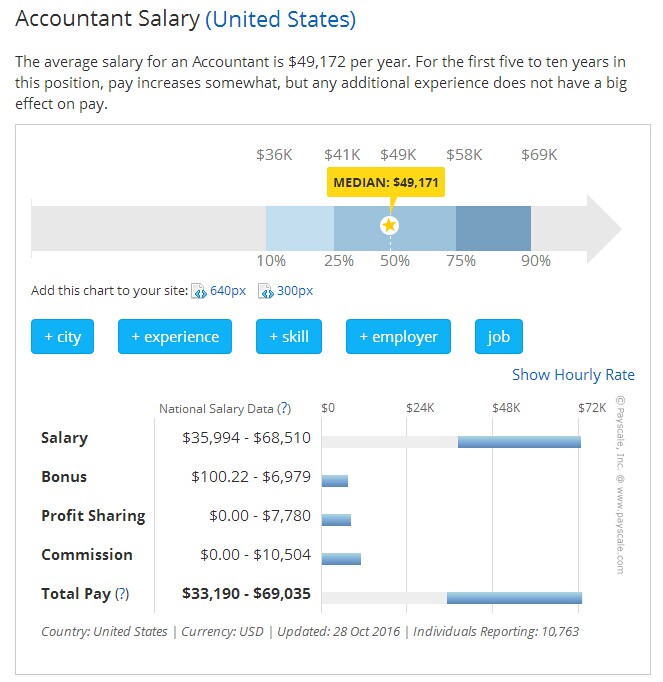Show Hourly Rate instead of salary
Screen dimensions: 663x682
tap(573, 375)
